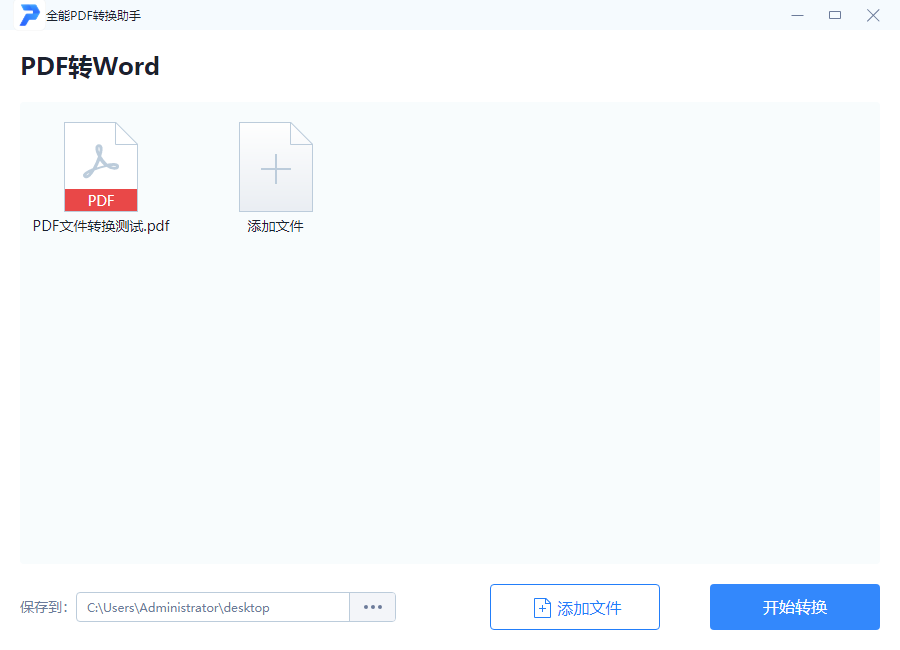Click the PDF document icon on file thumbnail
The width and height of the screenshot is (900, 650).
pos(101,160)
